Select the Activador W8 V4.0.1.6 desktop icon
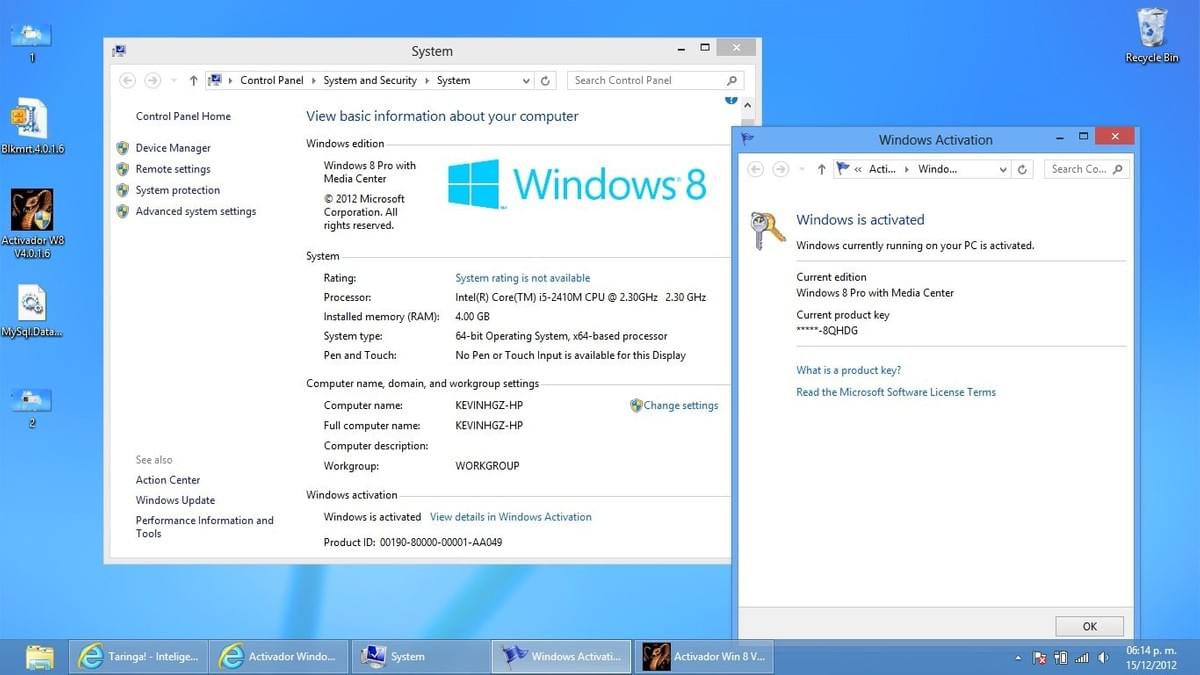 pyautogui.click(x=32, y=224)
